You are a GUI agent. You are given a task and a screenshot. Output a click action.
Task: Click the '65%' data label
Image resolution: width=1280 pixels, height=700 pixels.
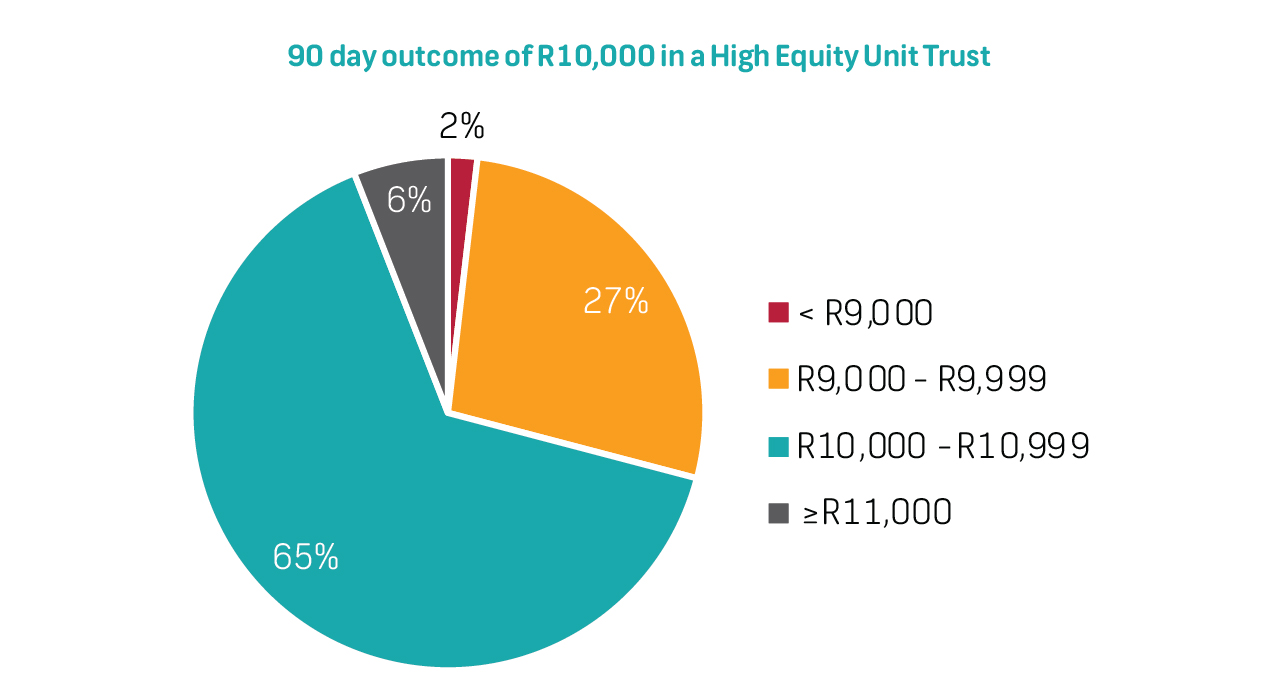click(306, 557)
